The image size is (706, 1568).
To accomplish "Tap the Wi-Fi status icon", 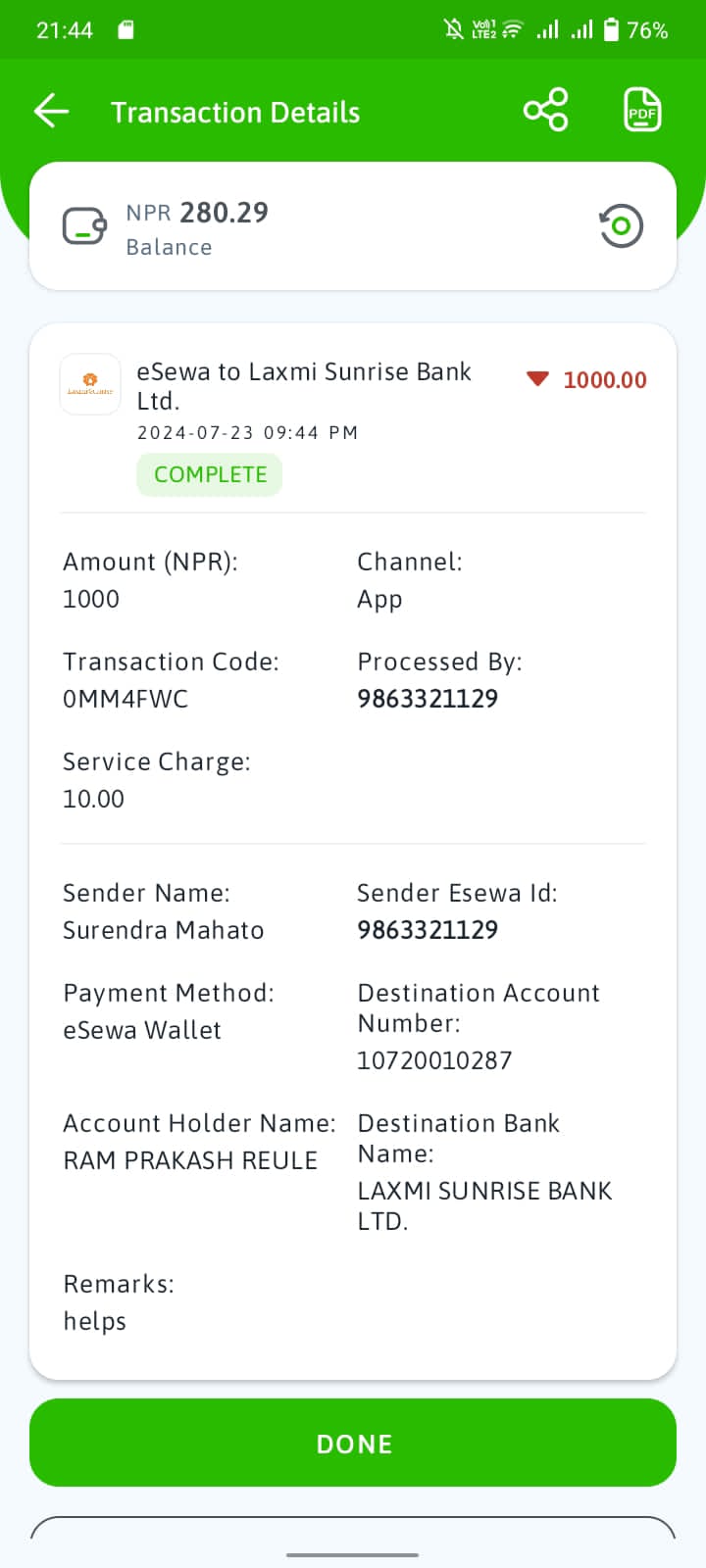I will coord(513,29).
